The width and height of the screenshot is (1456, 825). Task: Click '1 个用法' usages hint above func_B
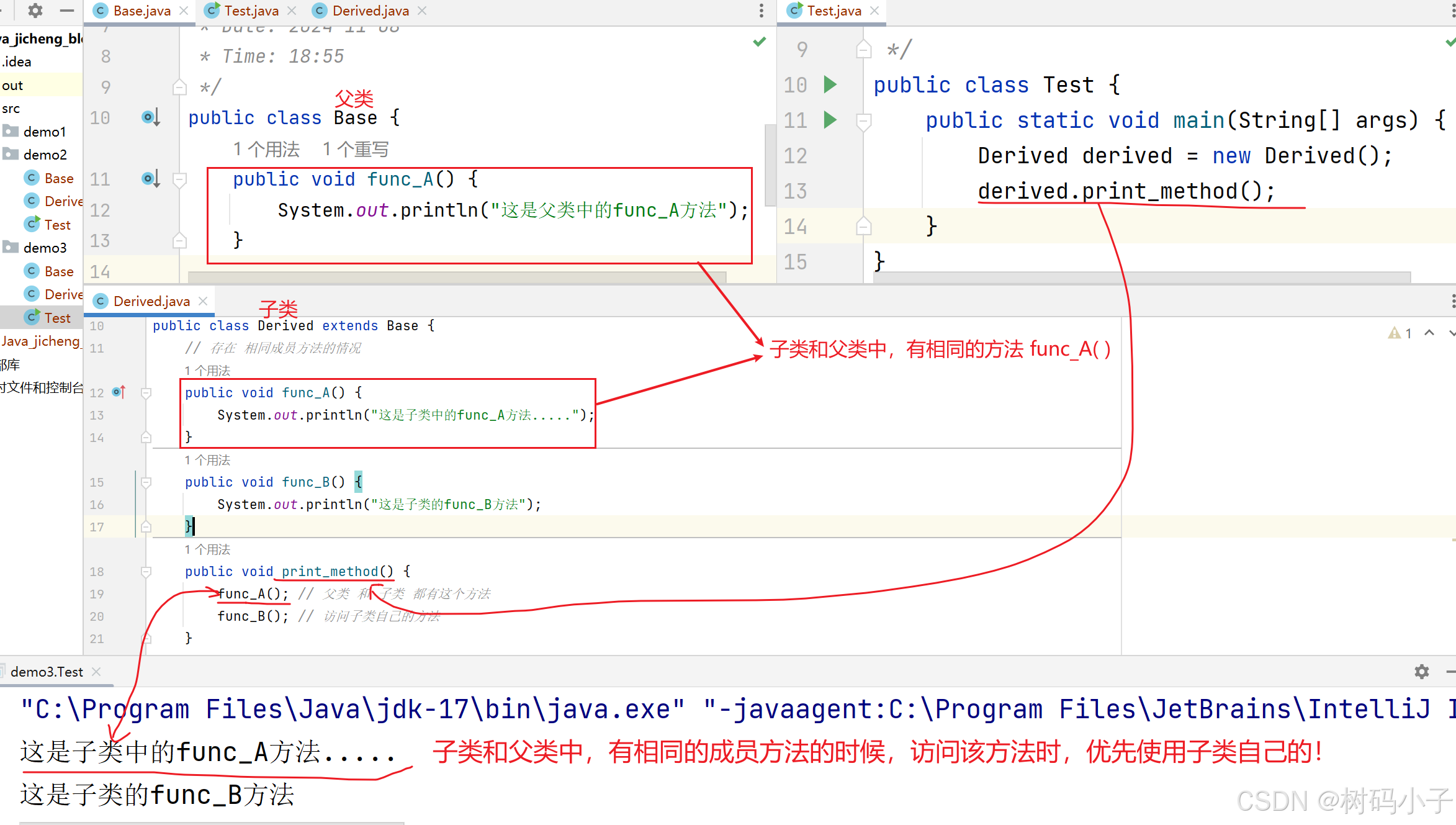207,460
